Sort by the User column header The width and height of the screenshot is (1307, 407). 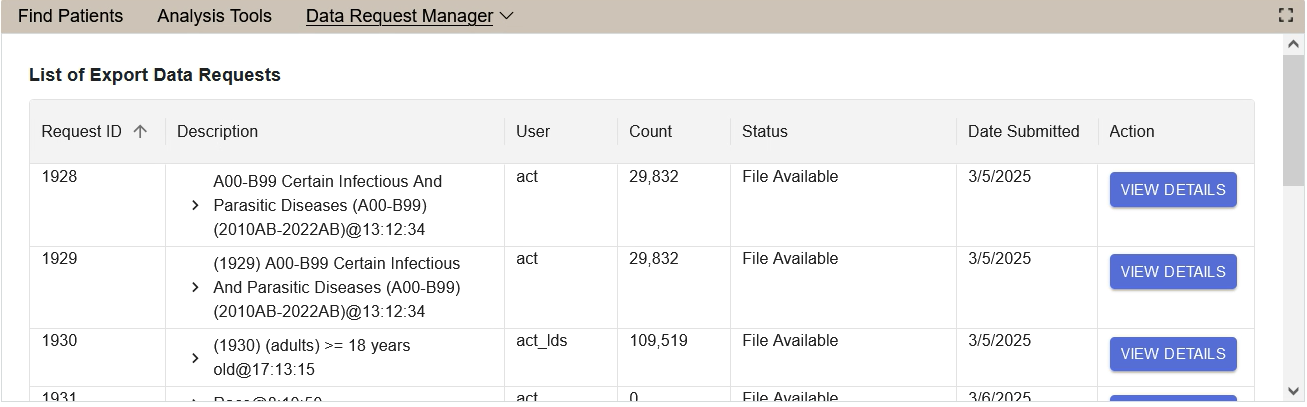click(x=533, y=131)
